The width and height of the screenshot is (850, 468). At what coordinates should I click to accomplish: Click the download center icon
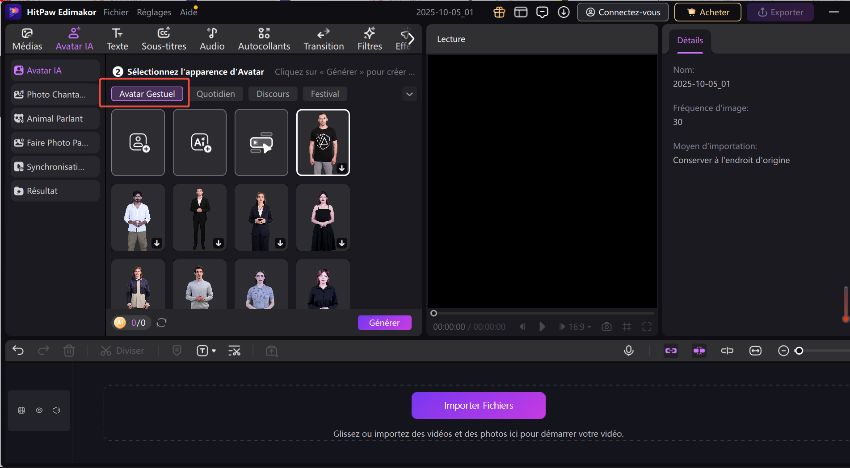564,12
